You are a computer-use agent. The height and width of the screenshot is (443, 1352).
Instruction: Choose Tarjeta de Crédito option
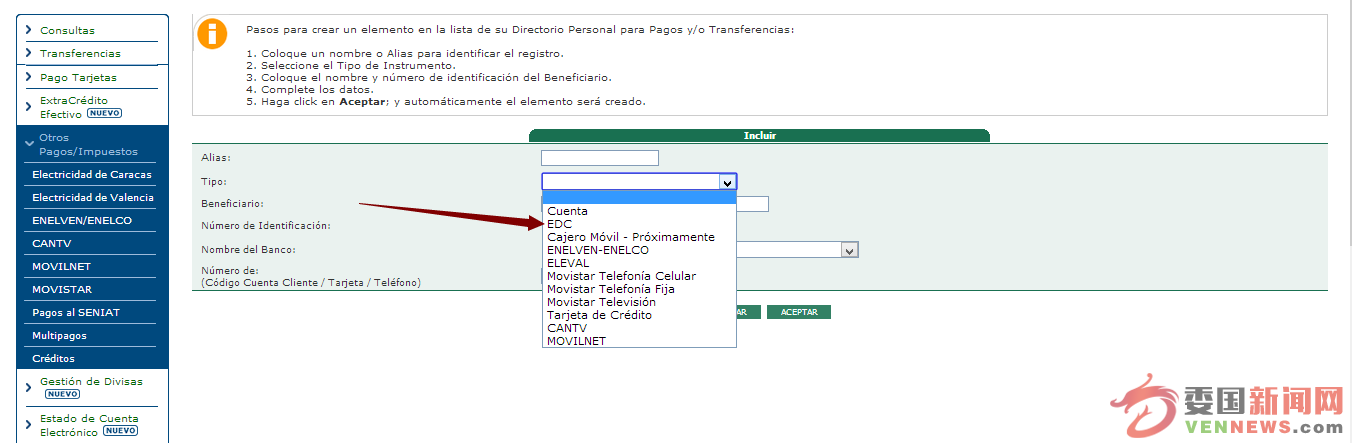pos(599,315)
